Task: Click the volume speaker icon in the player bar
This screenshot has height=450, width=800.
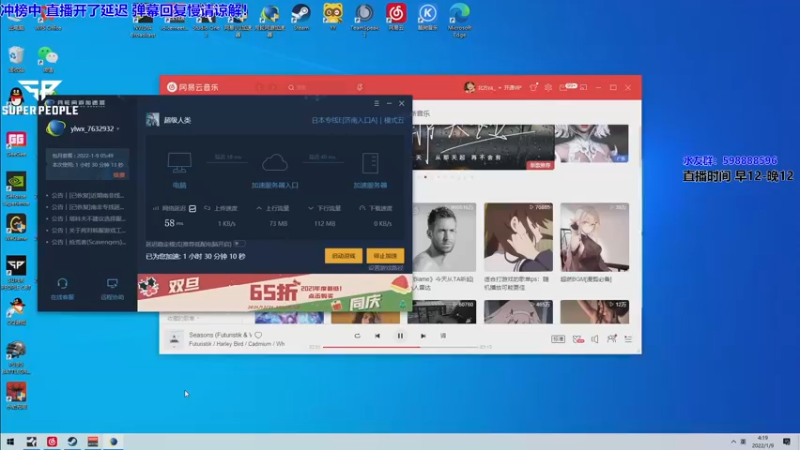Action: point(594,339)
